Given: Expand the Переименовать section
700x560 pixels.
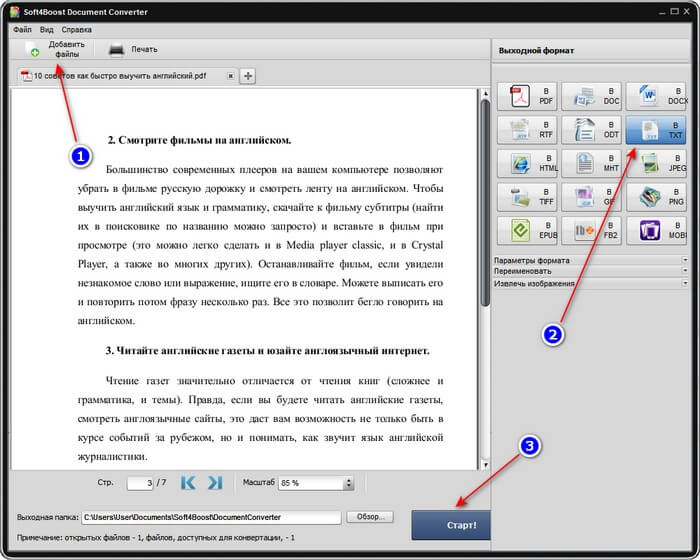Looking at the screenshot, I should tap(591, 271).
